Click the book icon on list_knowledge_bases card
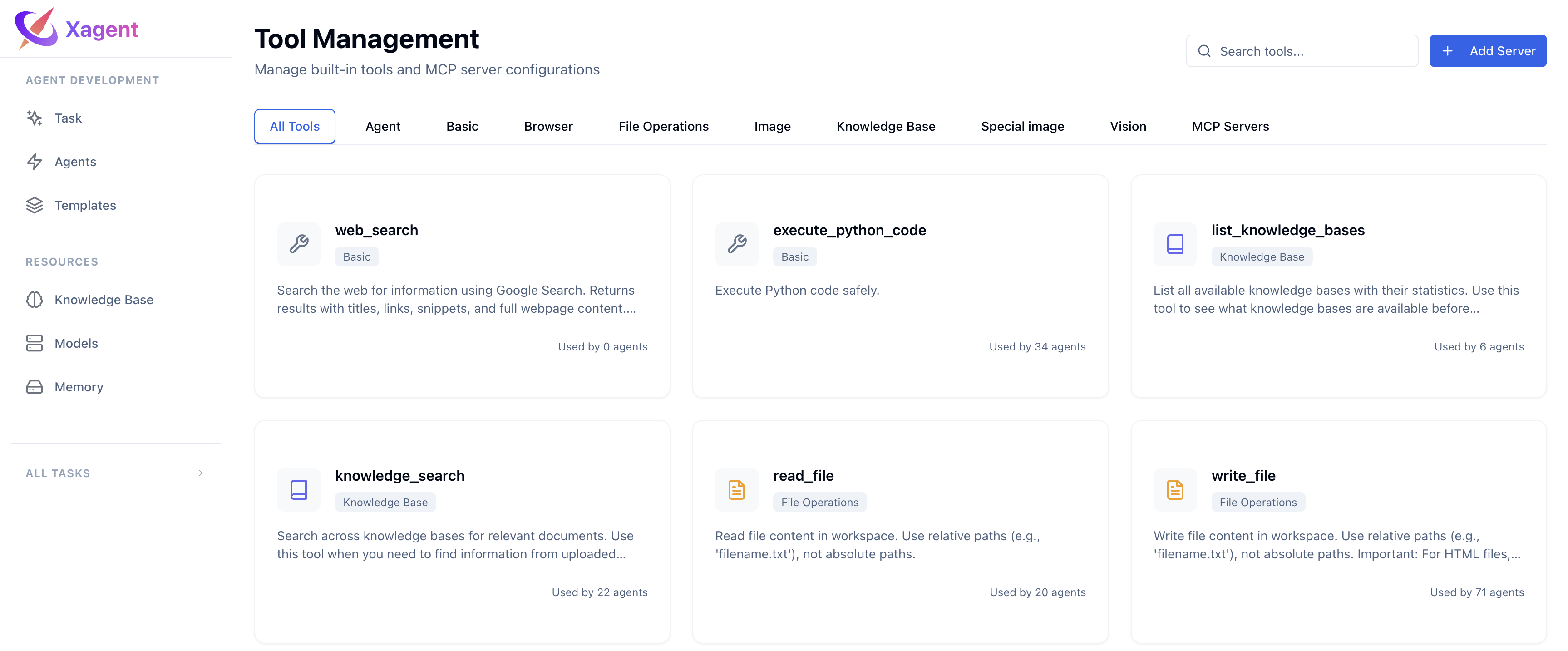The height and width of the screenshot is (651, 1568). point(1174,244)
